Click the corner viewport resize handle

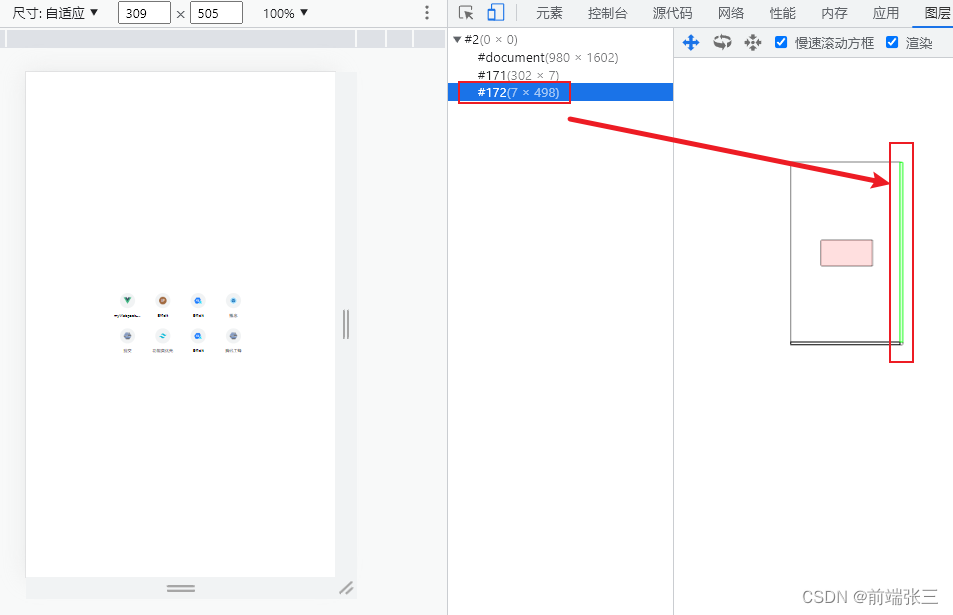click(346, 588)
